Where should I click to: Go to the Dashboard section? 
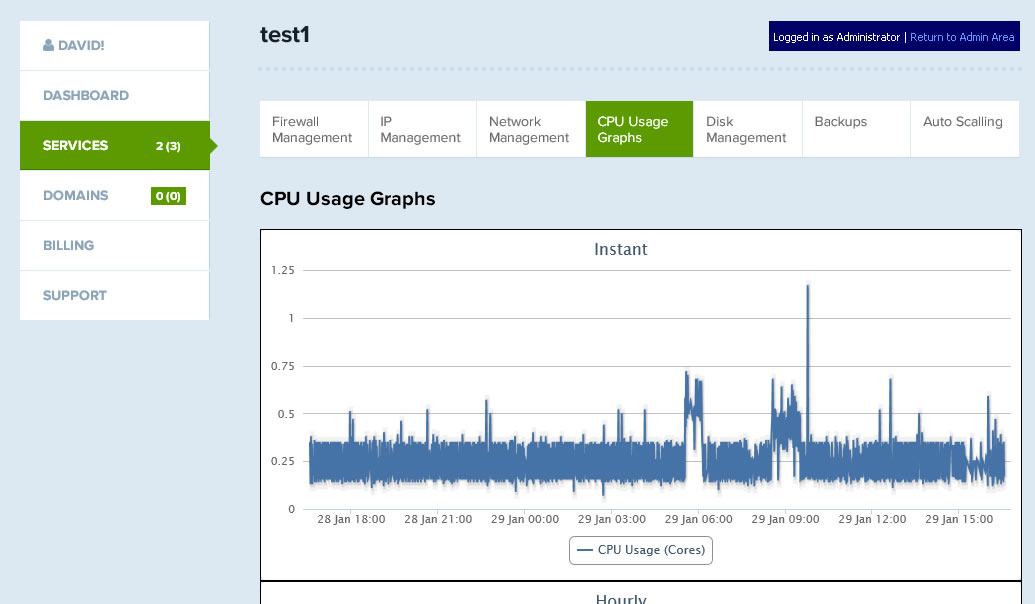coord(114,95)
